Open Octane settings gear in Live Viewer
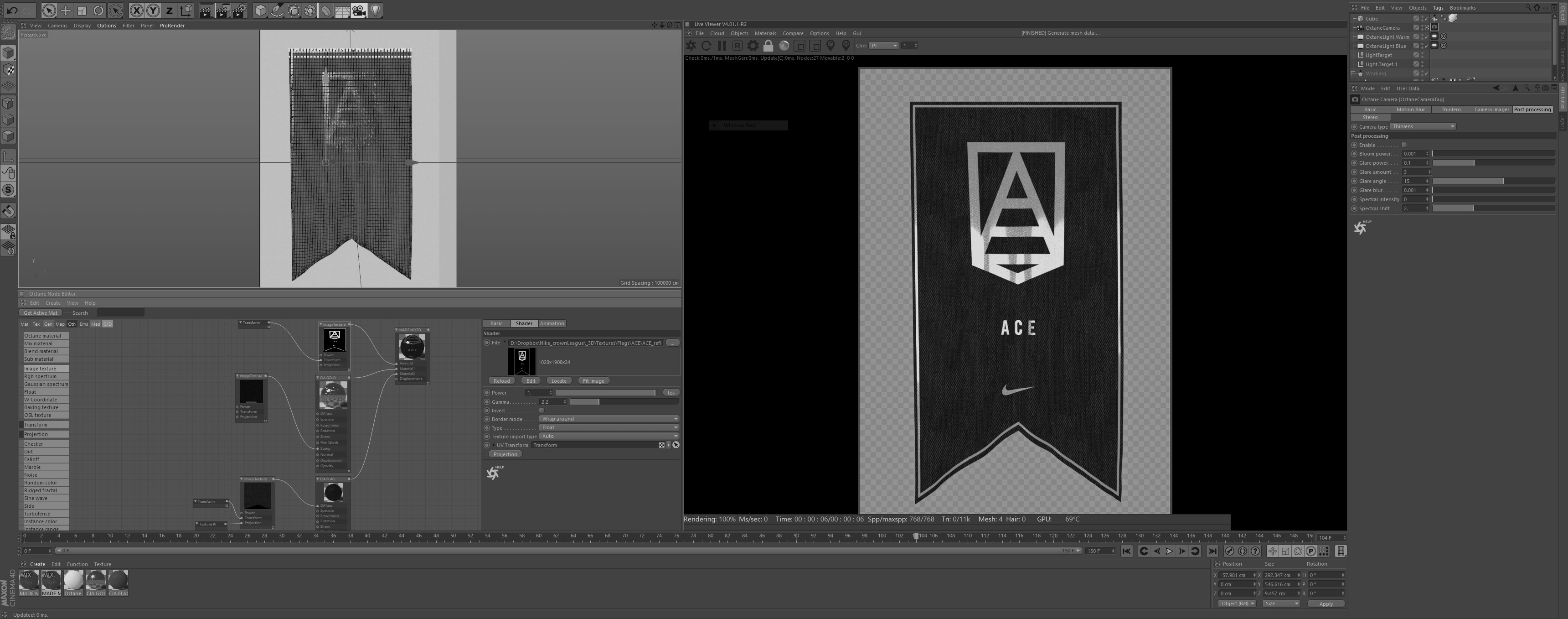The image size is (1568, 619). click(x=753, y=46)
